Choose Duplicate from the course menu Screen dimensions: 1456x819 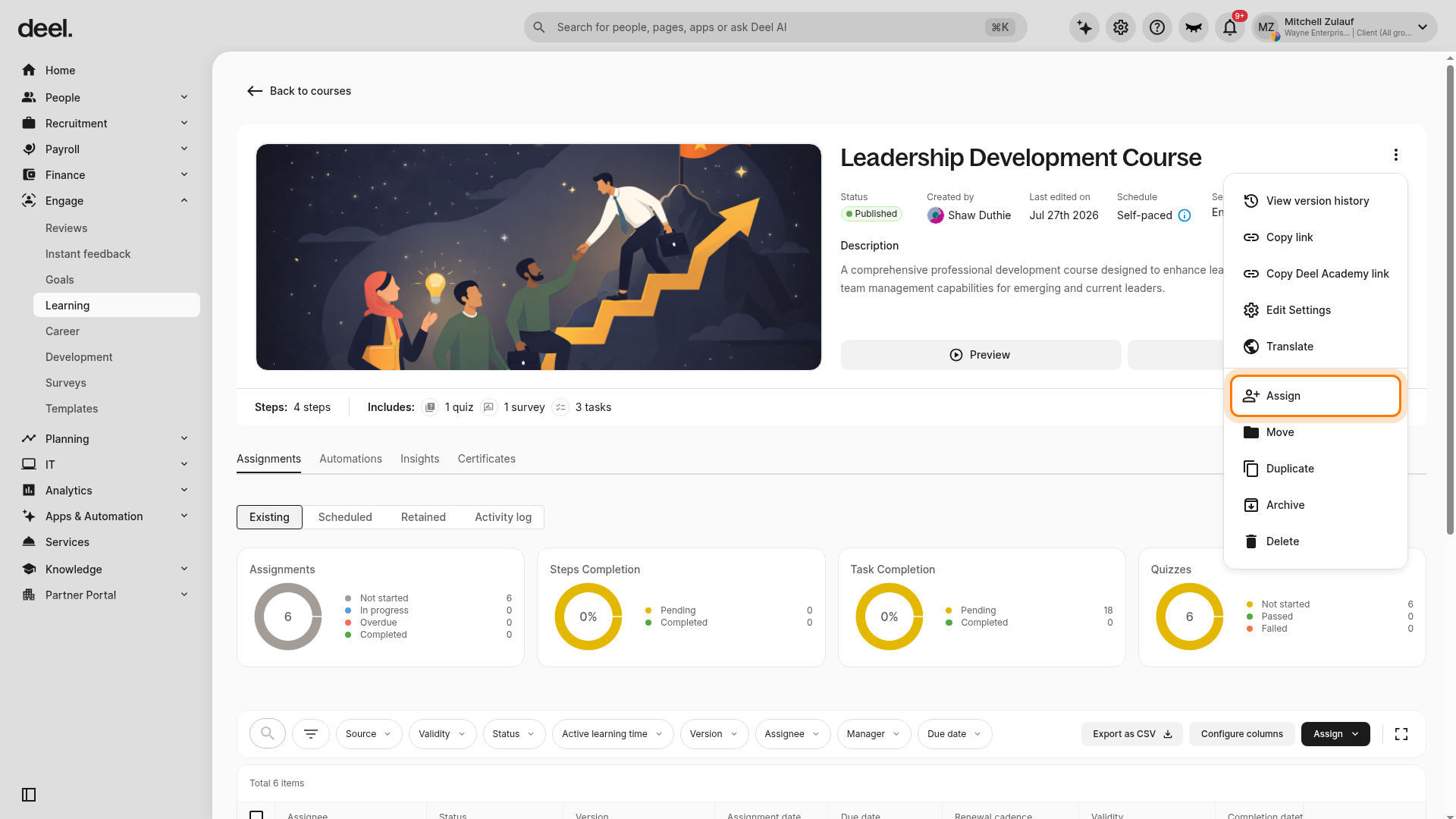(1315, 469)
